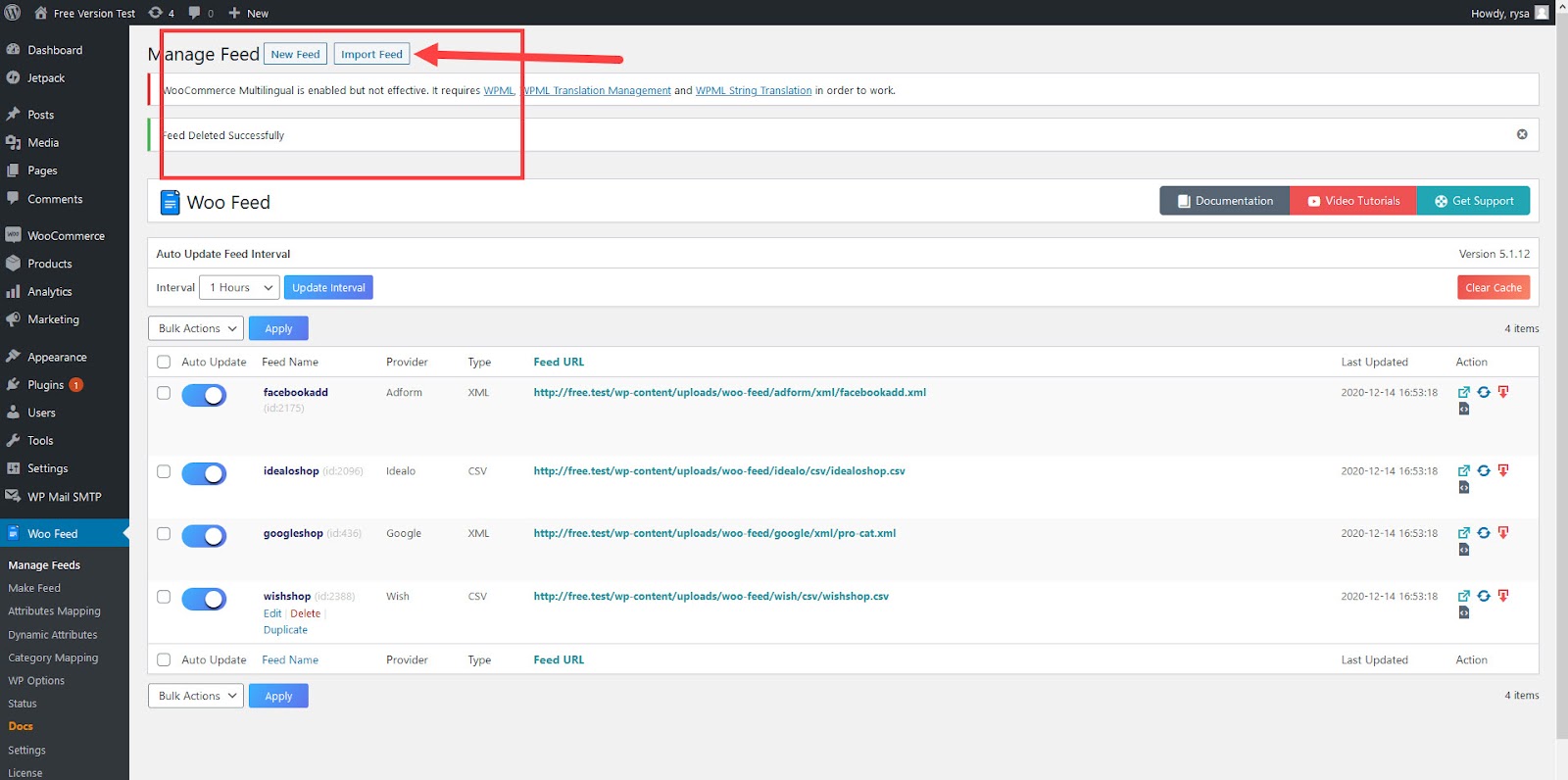Turn off wishshop auto update switch
The height and width of the screenshot is (780, 1568).
tap(204, 599)
